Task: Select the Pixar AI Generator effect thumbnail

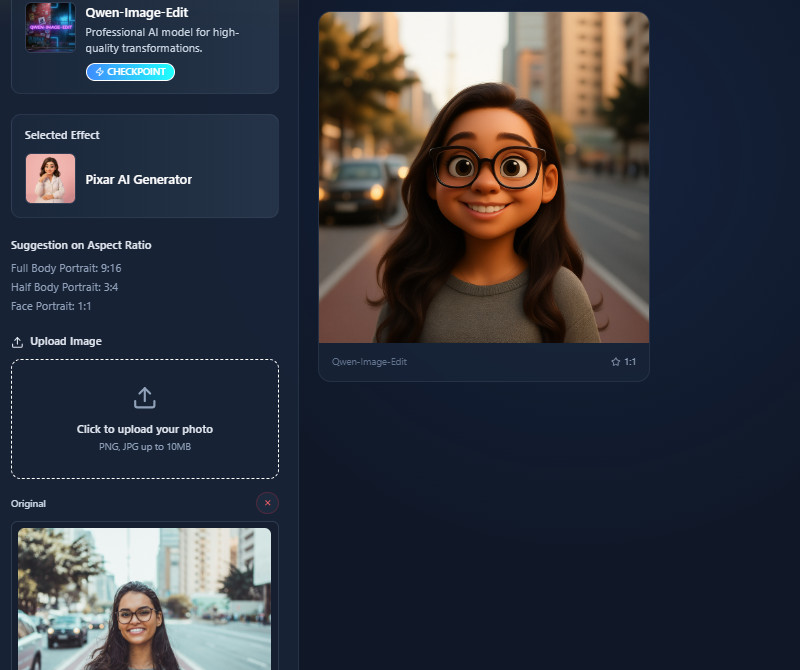Action: point(50,179)
